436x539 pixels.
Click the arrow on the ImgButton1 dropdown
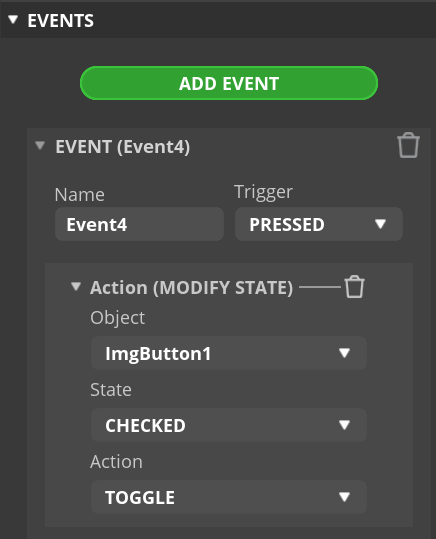(344, 353)
